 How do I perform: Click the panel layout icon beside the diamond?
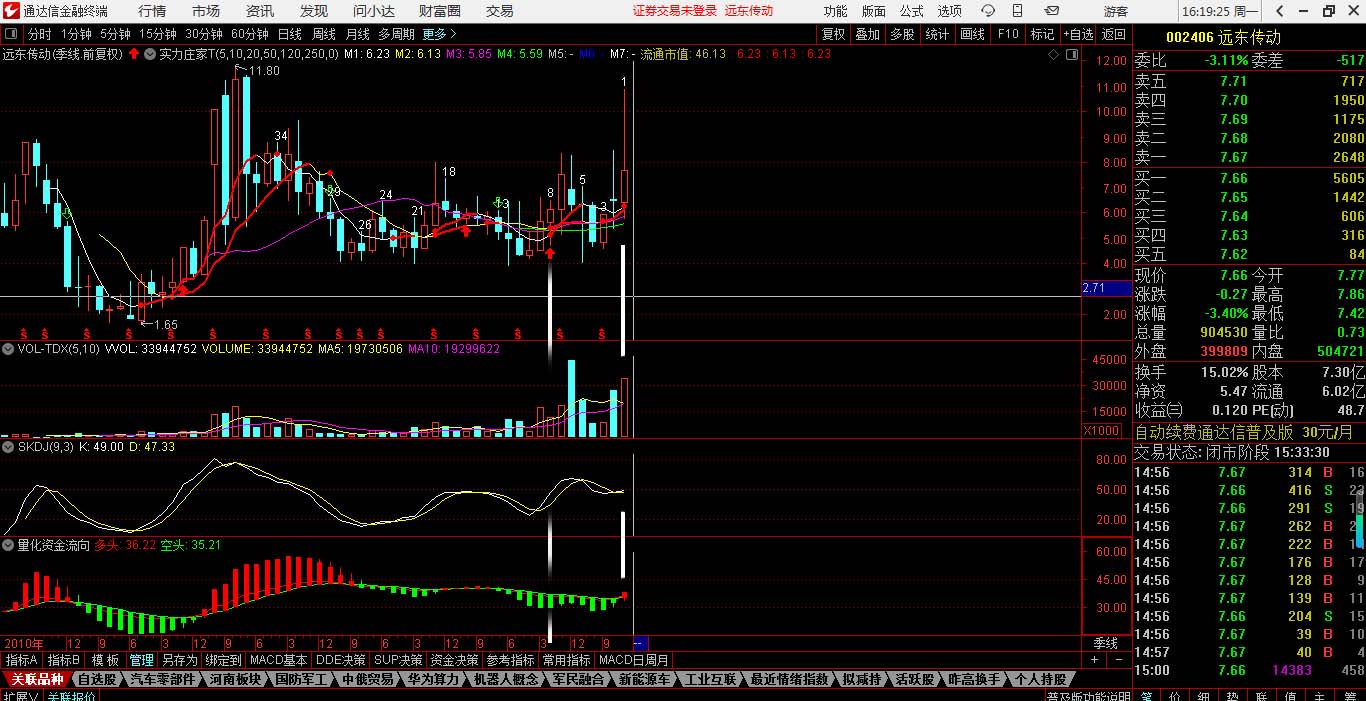[1071, 55]
